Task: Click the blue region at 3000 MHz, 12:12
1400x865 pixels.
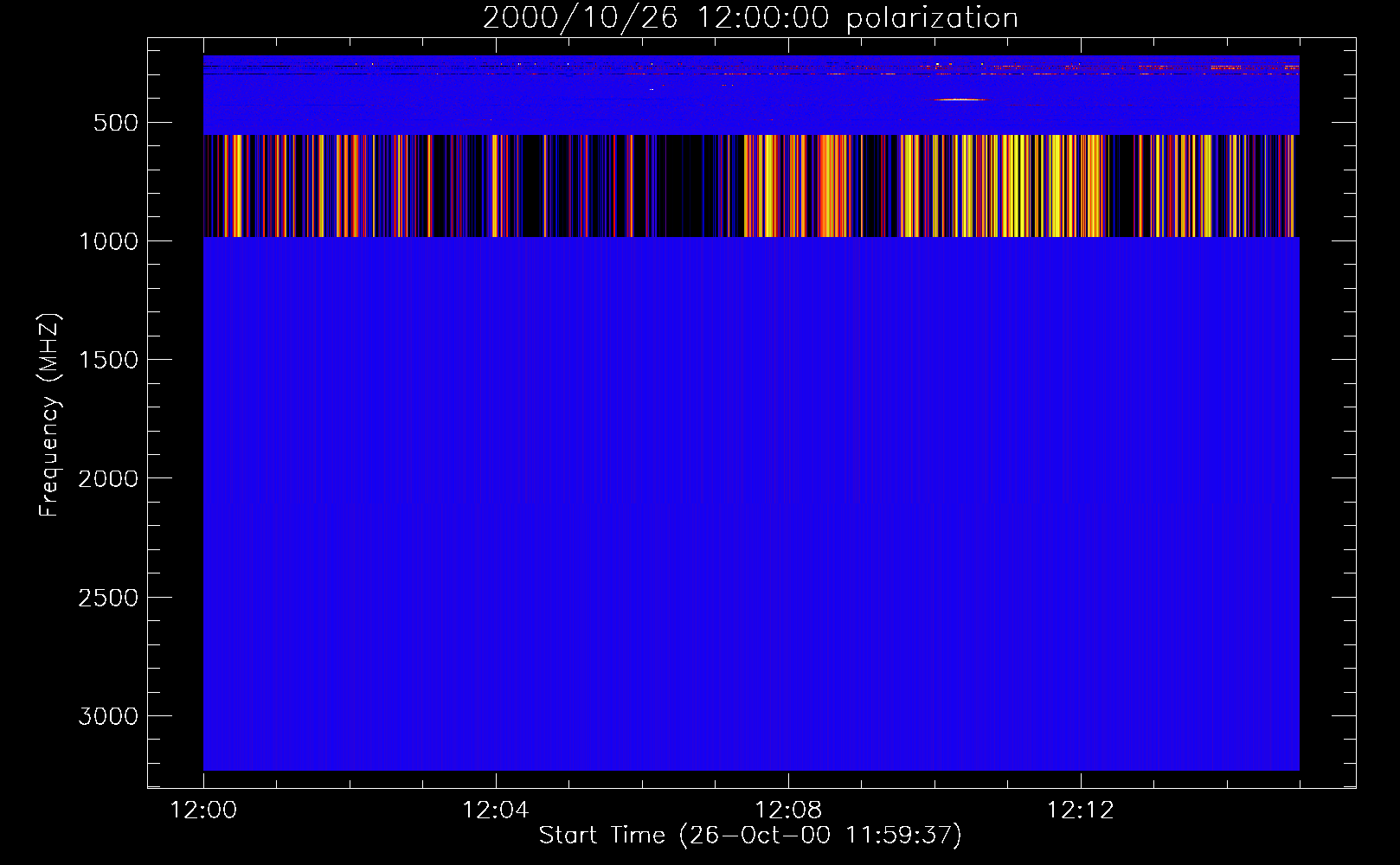Action: pyautogui.click(x=1080, y=715)
